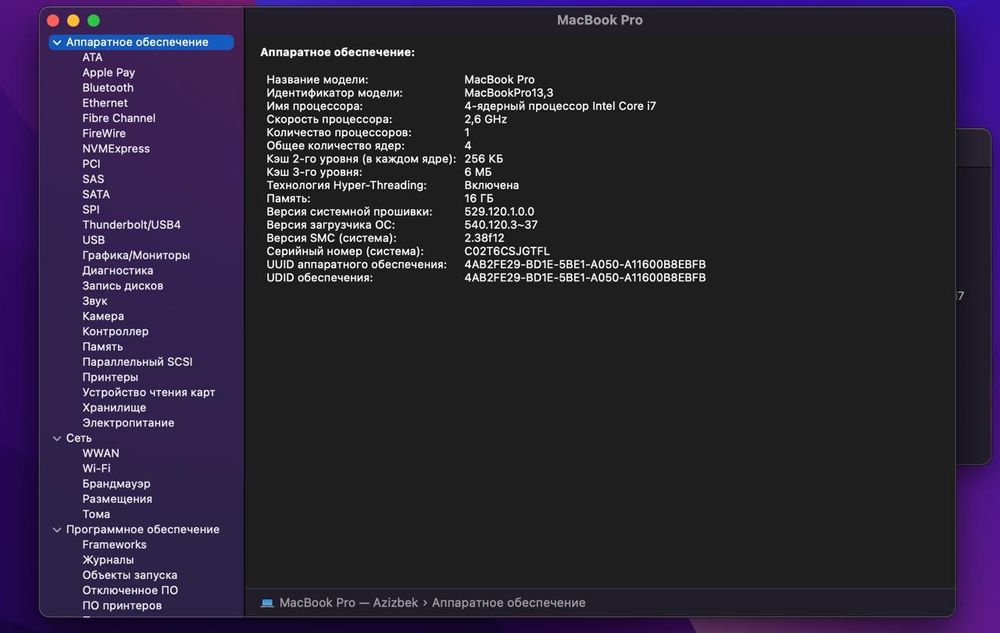Click SMC version 2.38f12
The height and width of the screenshot is (633, 1000).
(x=484, y=238)
